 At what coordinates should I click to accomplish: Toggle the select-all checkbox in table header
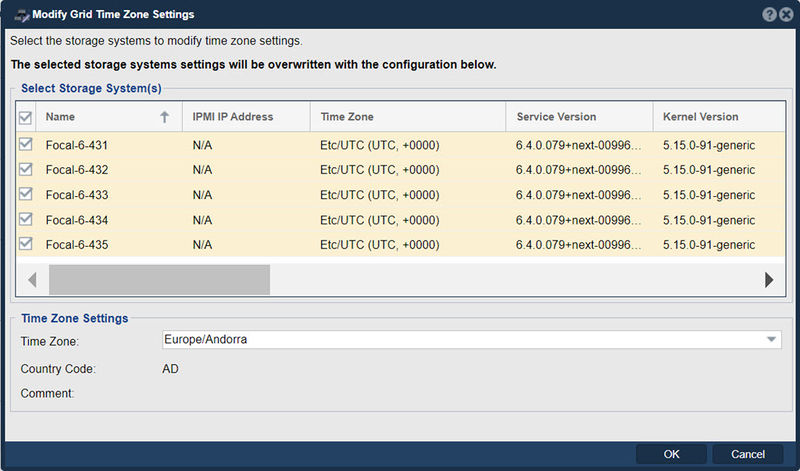tap(25, 118)
